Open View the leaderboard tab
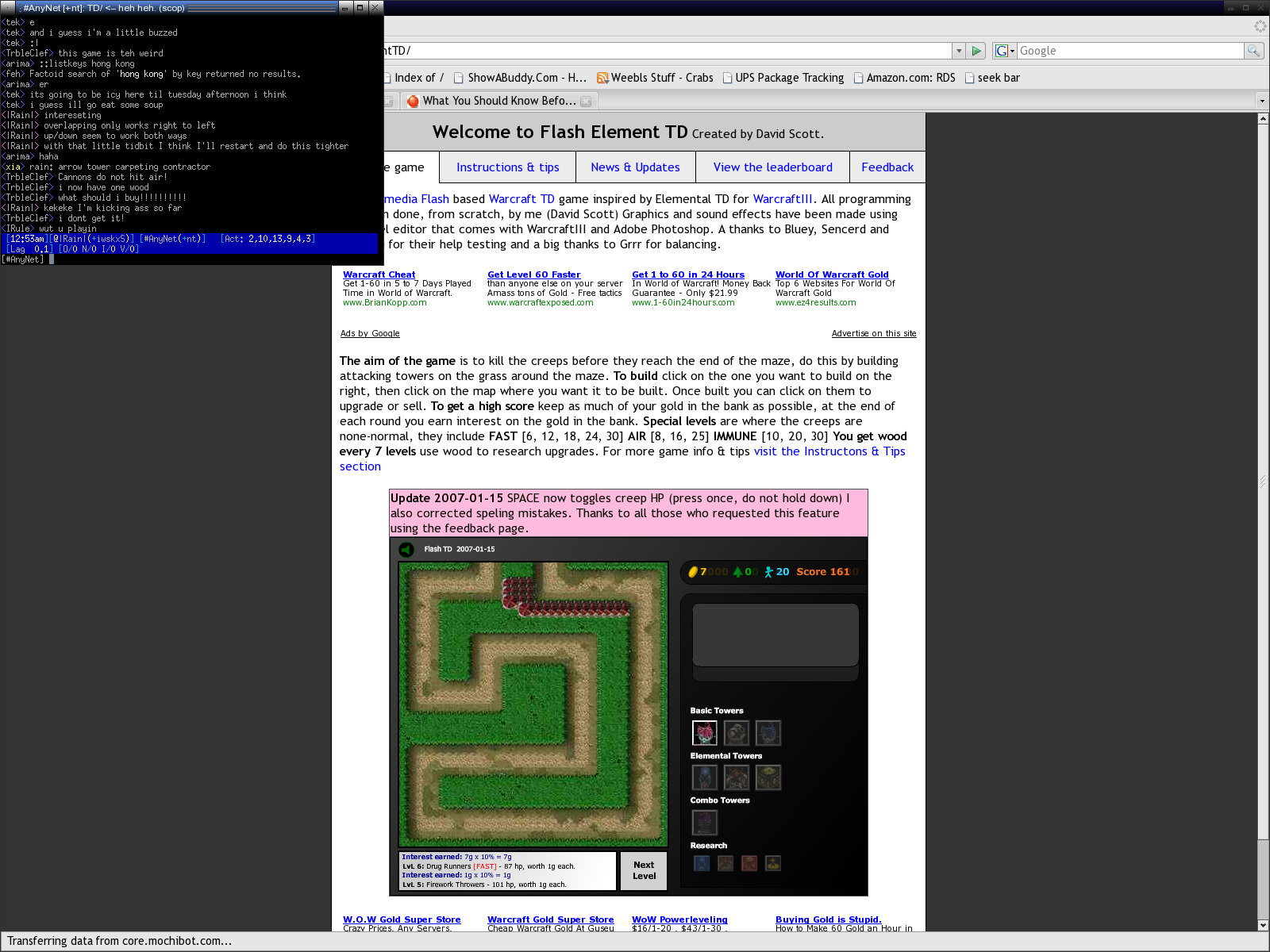 pos(772,167)
